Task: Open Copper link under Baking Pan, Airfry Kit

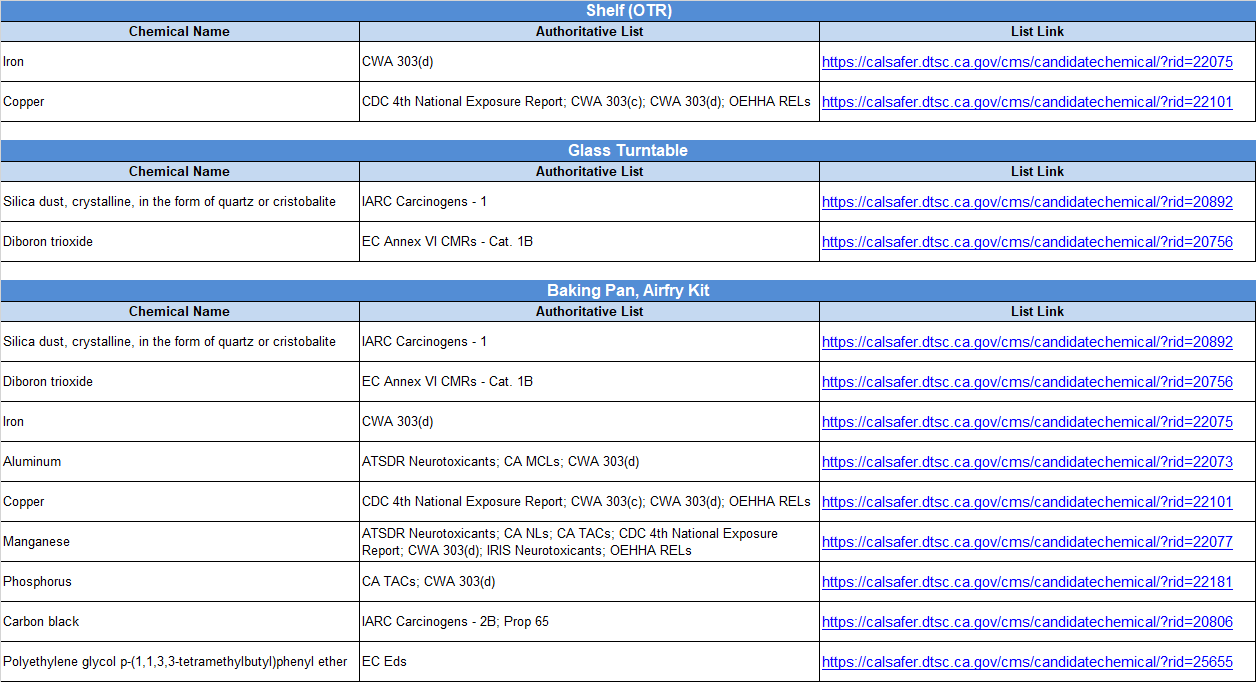Action: (1027, 502)
